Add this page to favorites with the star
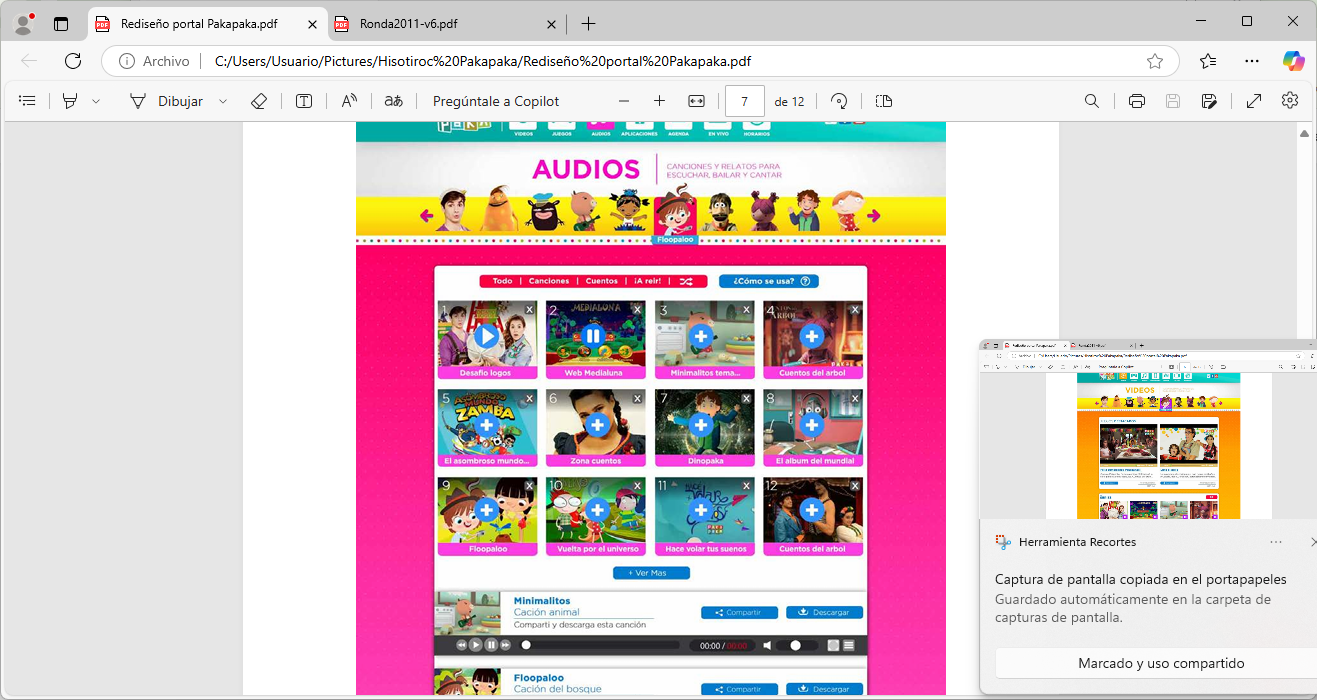1317x700 pixels. (x=1155, y=61)
